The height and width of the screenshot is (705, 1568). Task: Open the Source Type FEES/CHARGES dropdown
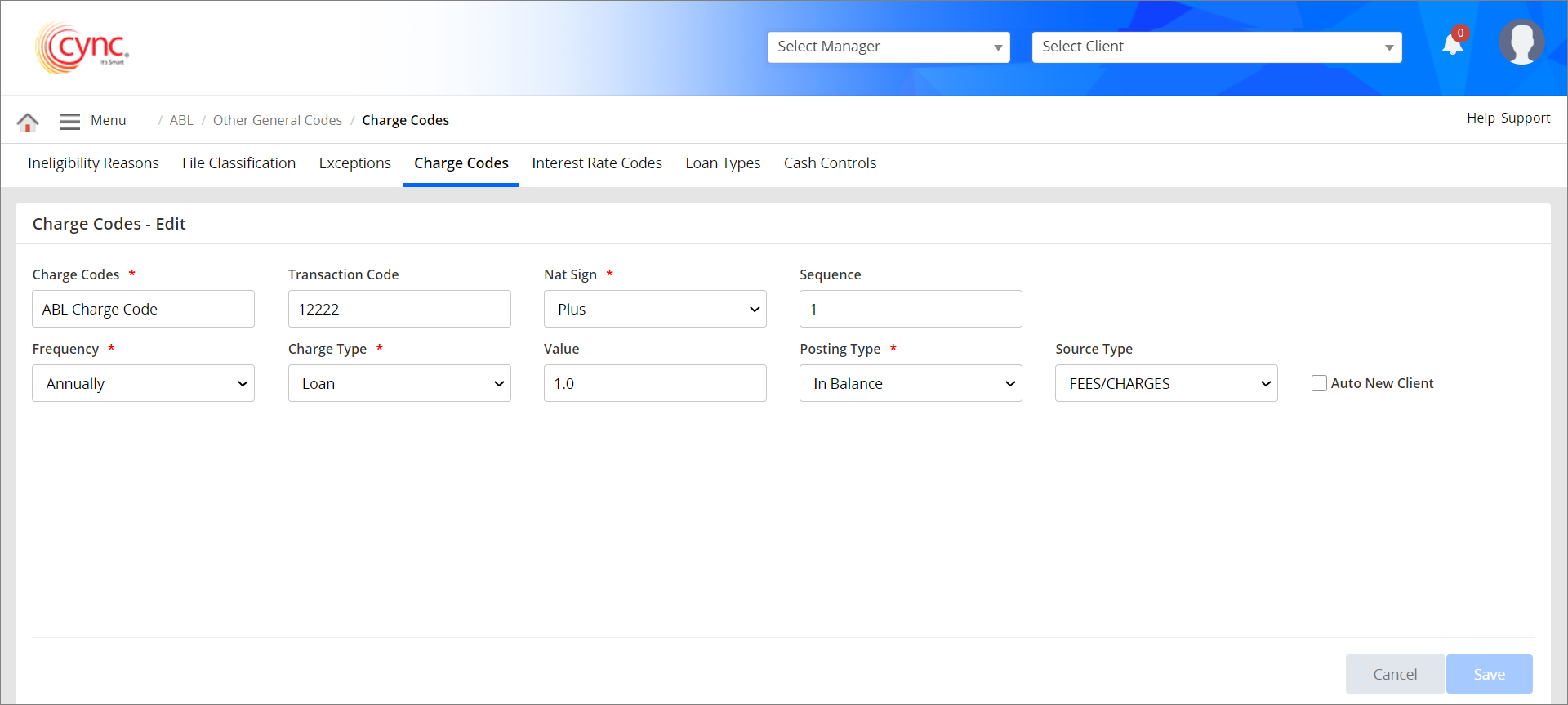click(x=1166, y=384)
